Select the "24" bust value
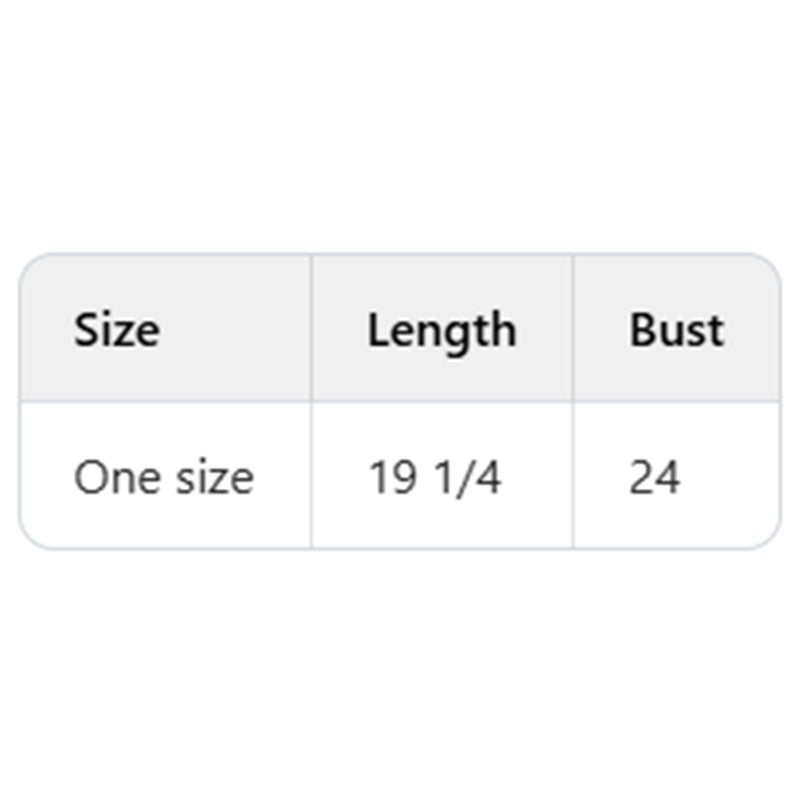This screenshot has height=800, width=800. coord(655,478)
